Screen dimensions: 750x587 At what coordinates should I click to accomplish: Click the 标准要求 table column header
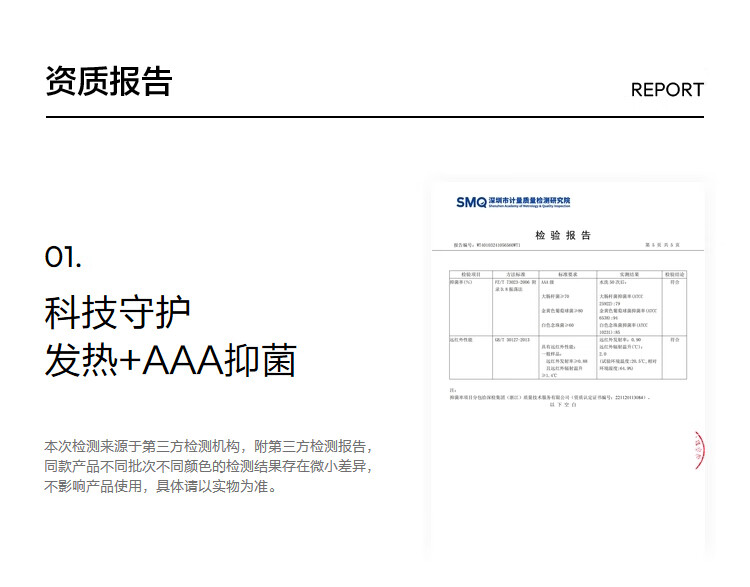568,273
